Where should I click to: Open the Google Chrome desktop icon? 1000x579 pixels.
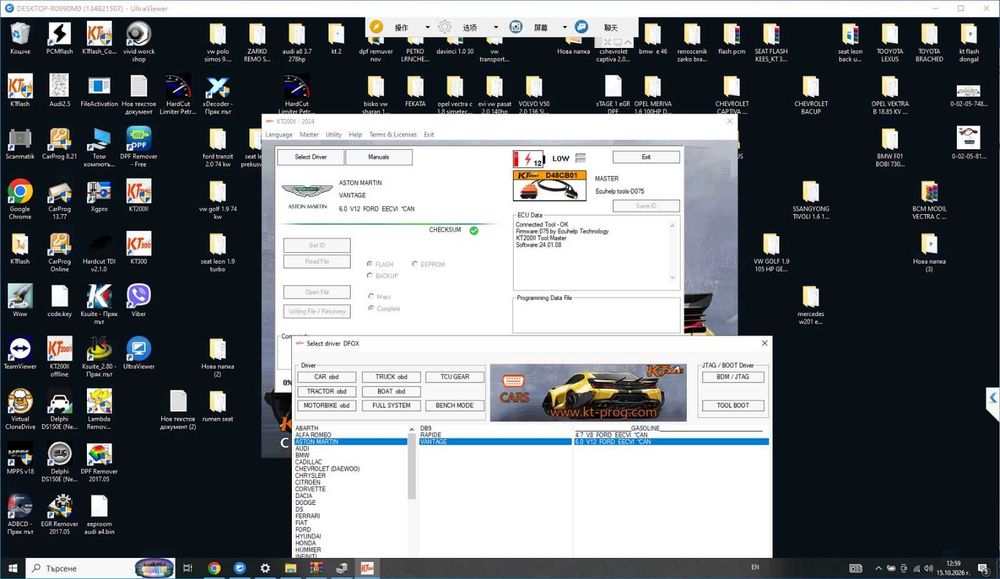(20, 199)
